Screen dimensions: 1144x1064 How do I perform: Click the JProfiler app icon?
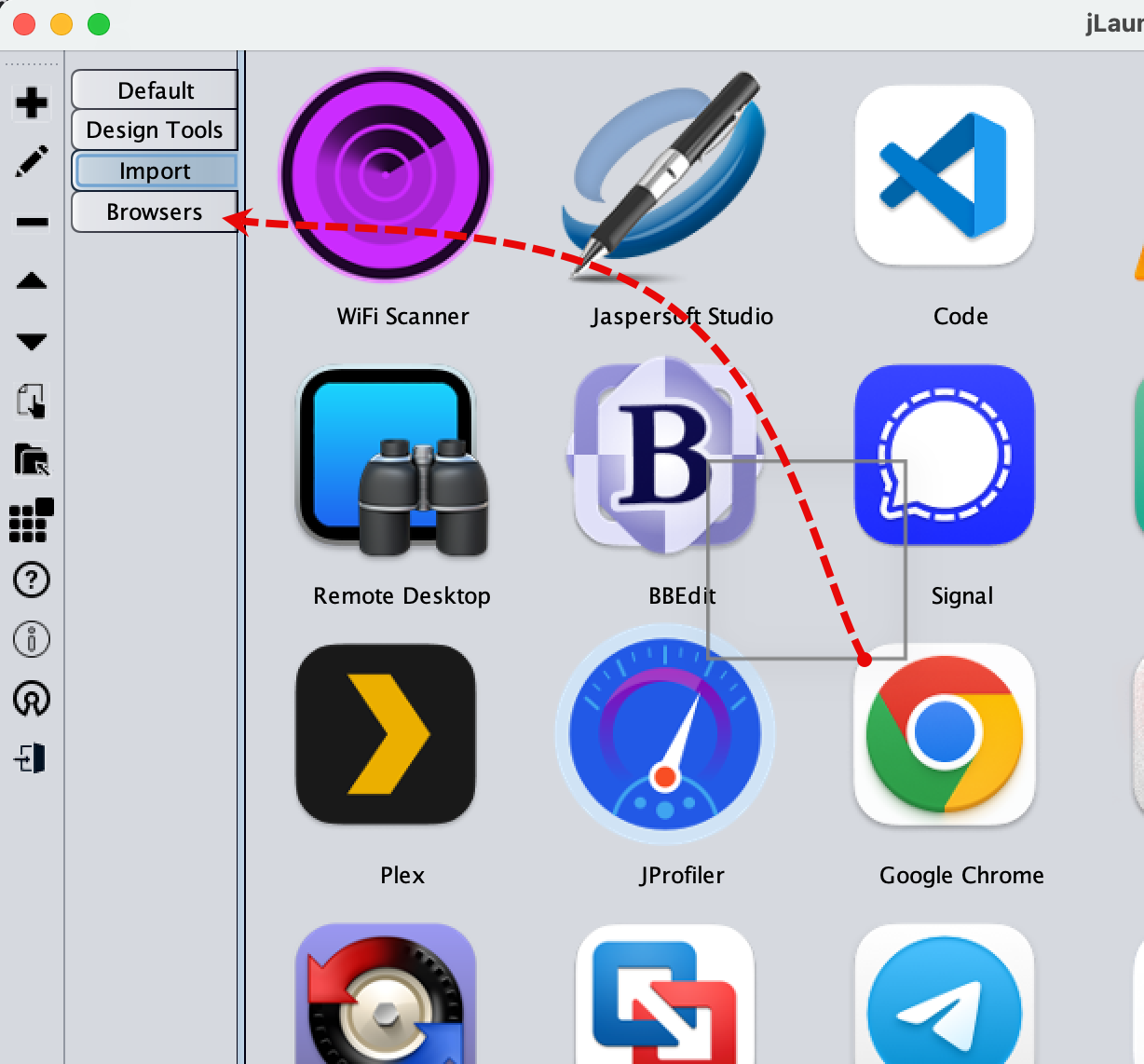point(665,734)
